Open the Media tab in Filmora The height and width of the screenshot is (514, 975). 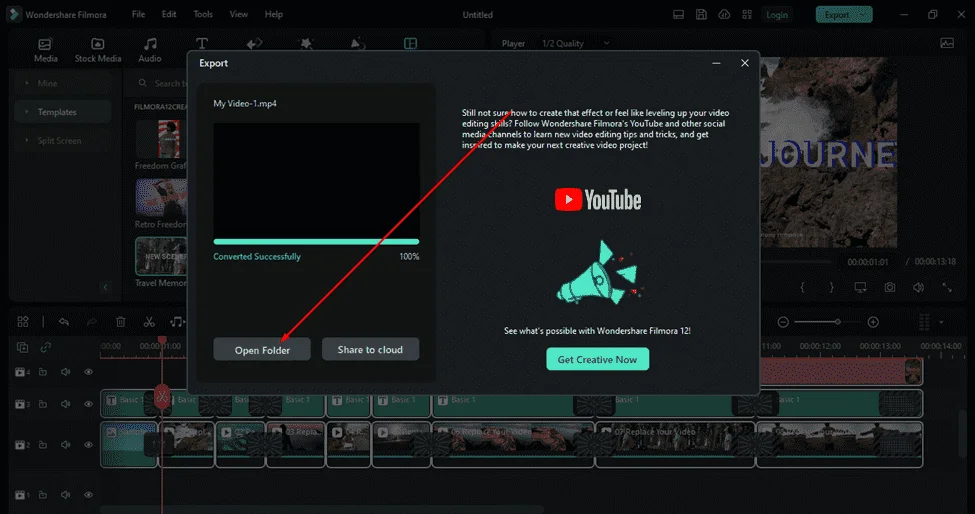click(45, 50)
